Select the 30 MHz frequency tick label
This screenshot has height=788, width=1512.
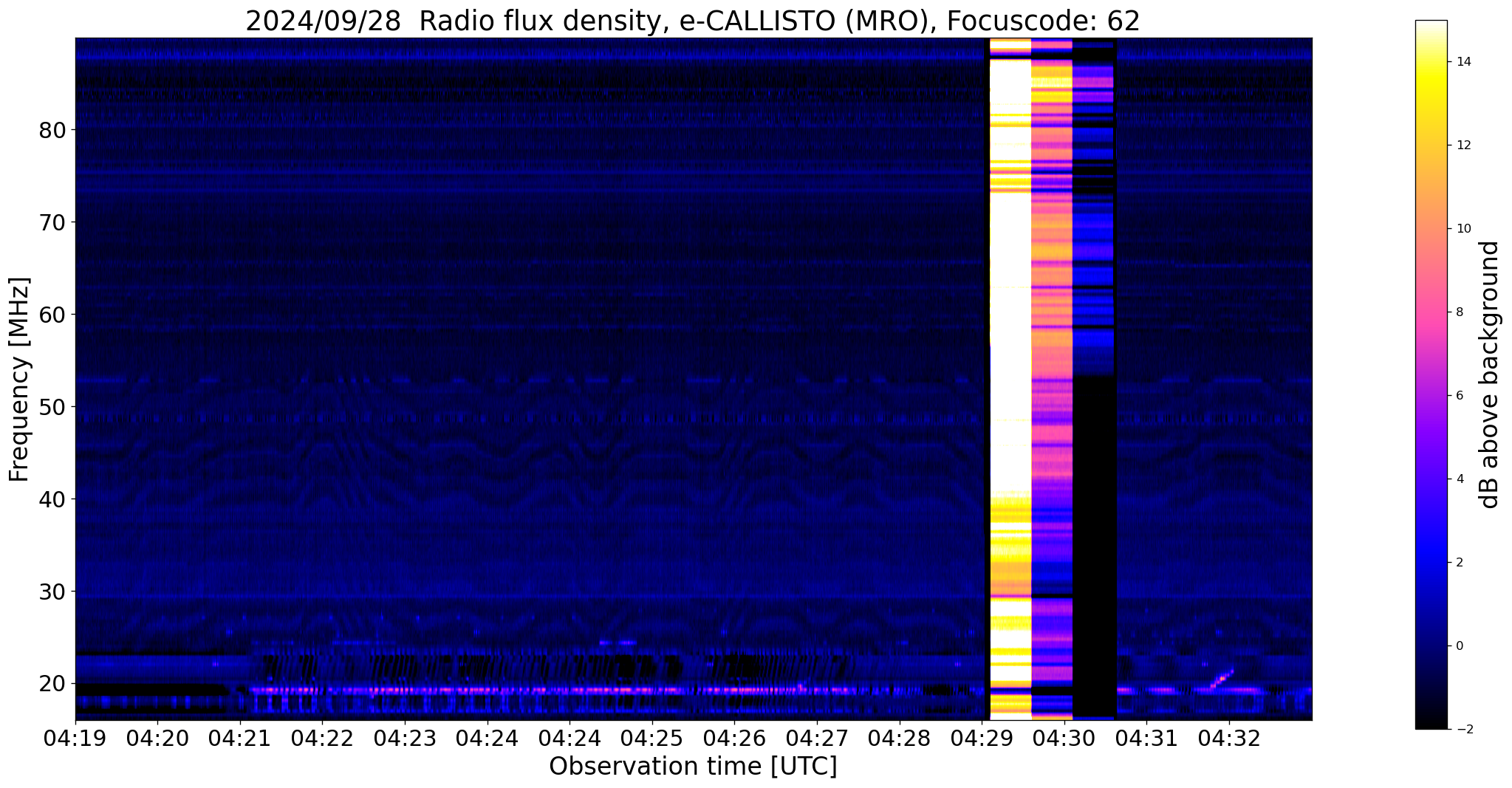[x=52, y=592]
